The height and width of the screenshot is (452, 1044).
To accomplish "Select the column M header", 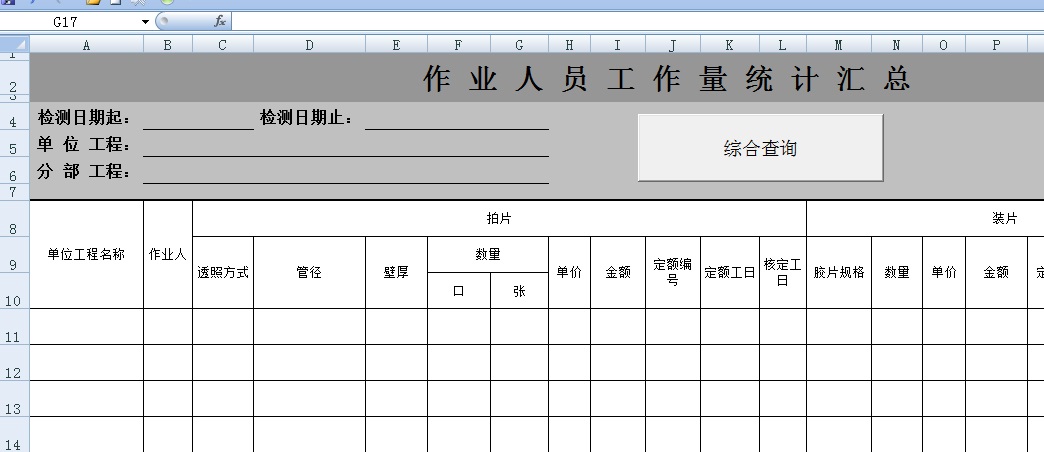I will (838, 44).
